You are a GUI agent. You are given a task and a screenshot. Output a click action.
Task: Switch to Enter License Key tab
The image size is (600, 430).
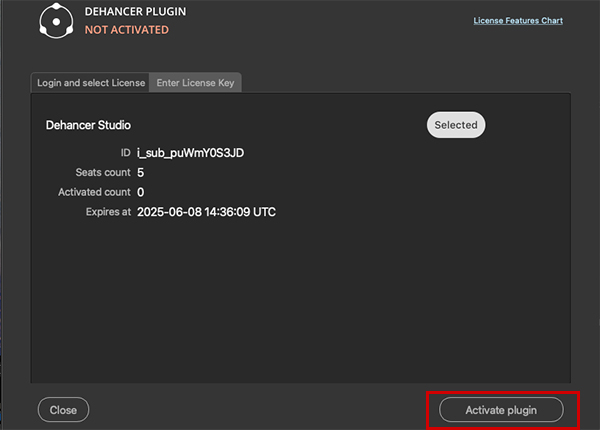pos(195,83)
